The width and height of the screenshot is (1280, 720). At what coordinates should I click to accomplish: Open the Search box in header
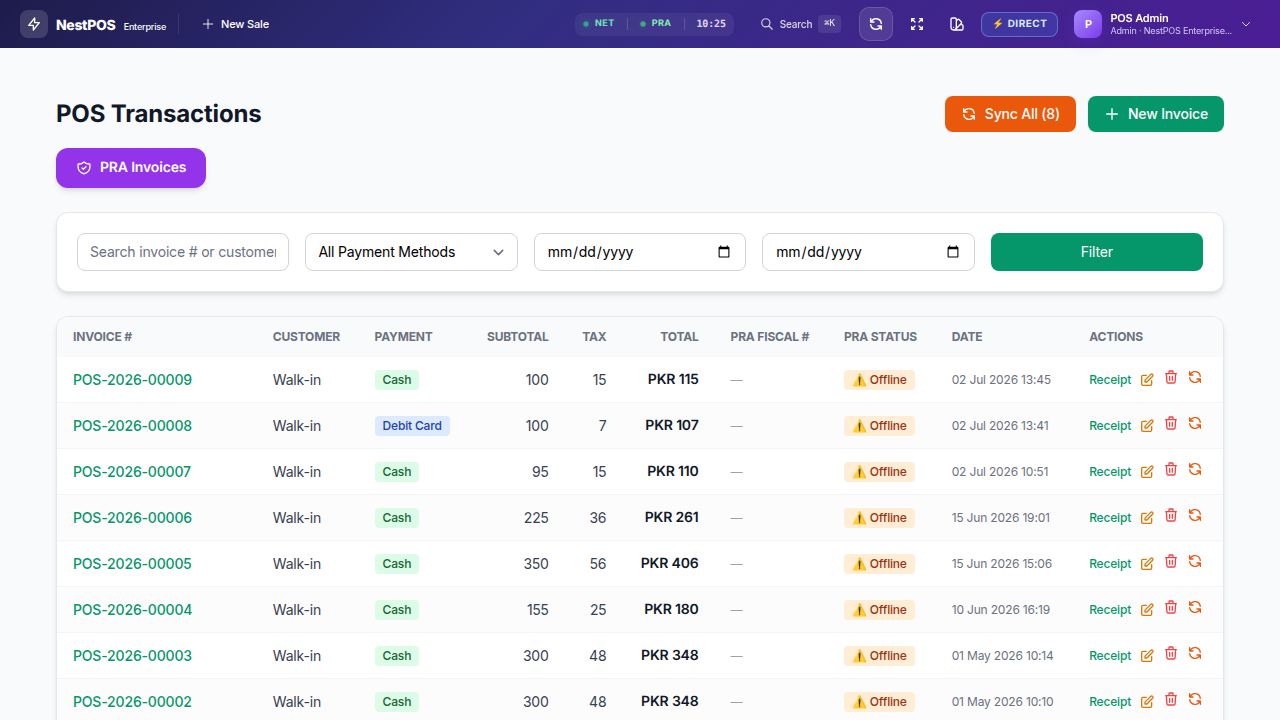pos(799,24)
